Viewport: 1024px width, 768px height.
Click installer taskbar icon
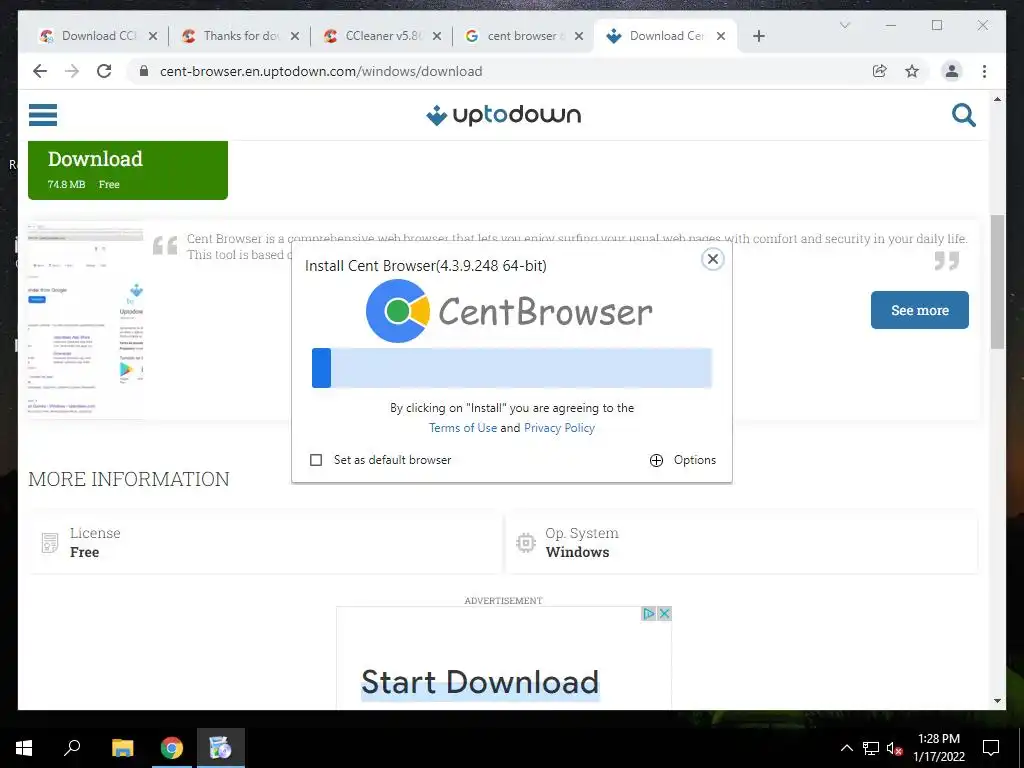(221, 748)
